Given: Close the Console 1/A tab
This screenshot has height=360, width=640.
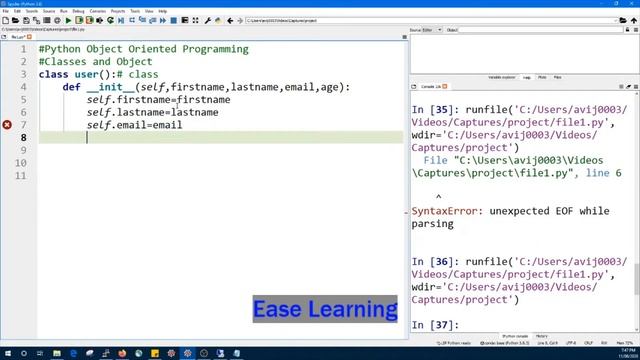Looking at the screenshot, I should (445, 87).
